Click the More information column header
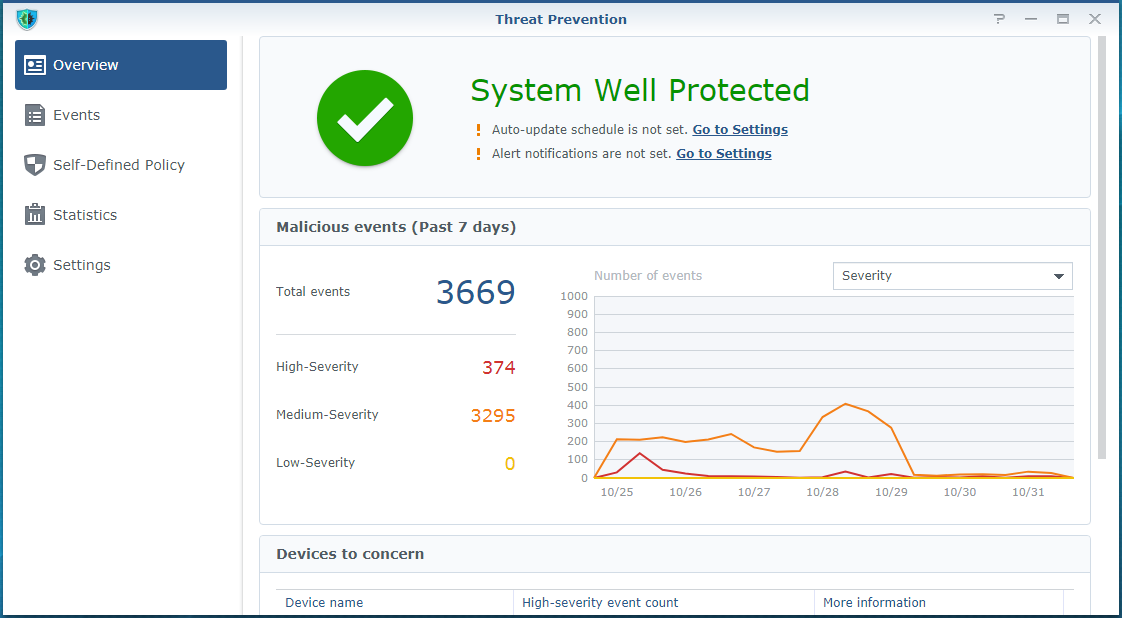This screenshot has height=618, width=1122. [874, 603]
